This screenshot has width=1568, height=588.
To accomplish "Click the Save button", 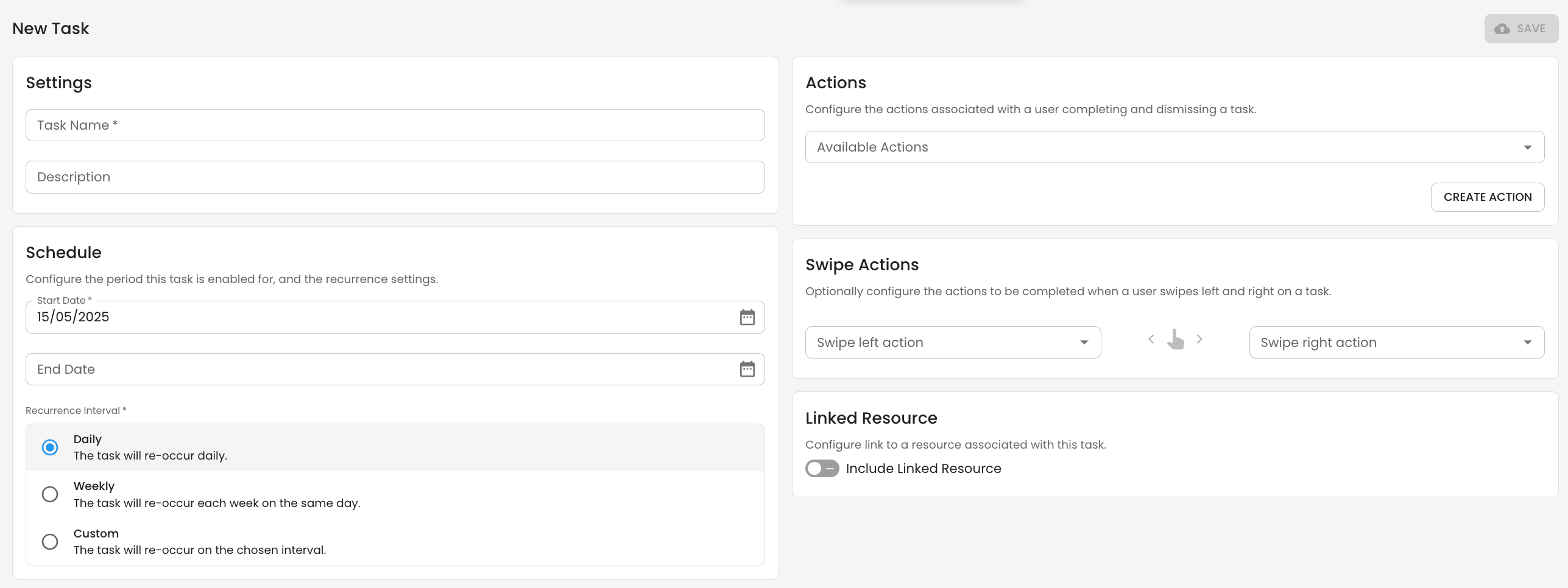I will (1521, 29).
